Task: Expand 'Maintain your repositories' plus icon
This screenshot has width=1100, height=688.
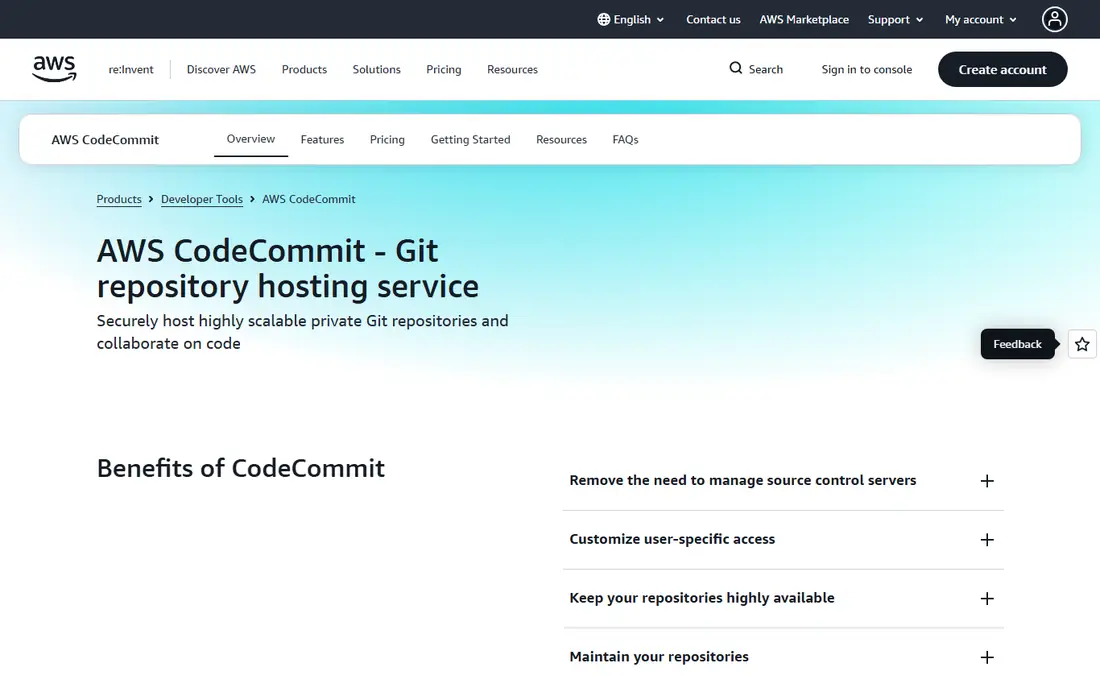Action: click(x=986, y=658)
